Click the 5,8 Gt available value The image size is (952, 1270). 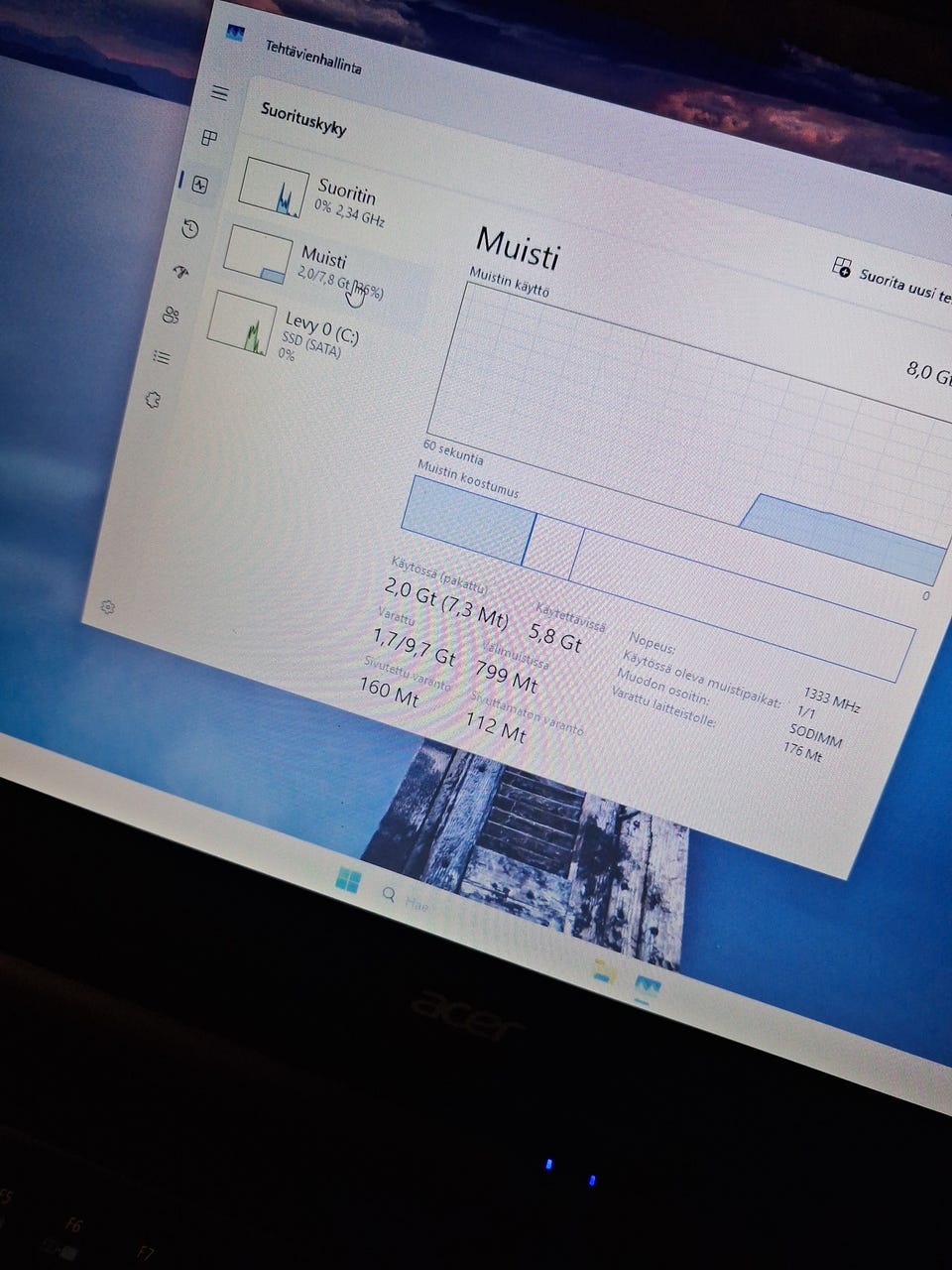[x=555, y=637]
